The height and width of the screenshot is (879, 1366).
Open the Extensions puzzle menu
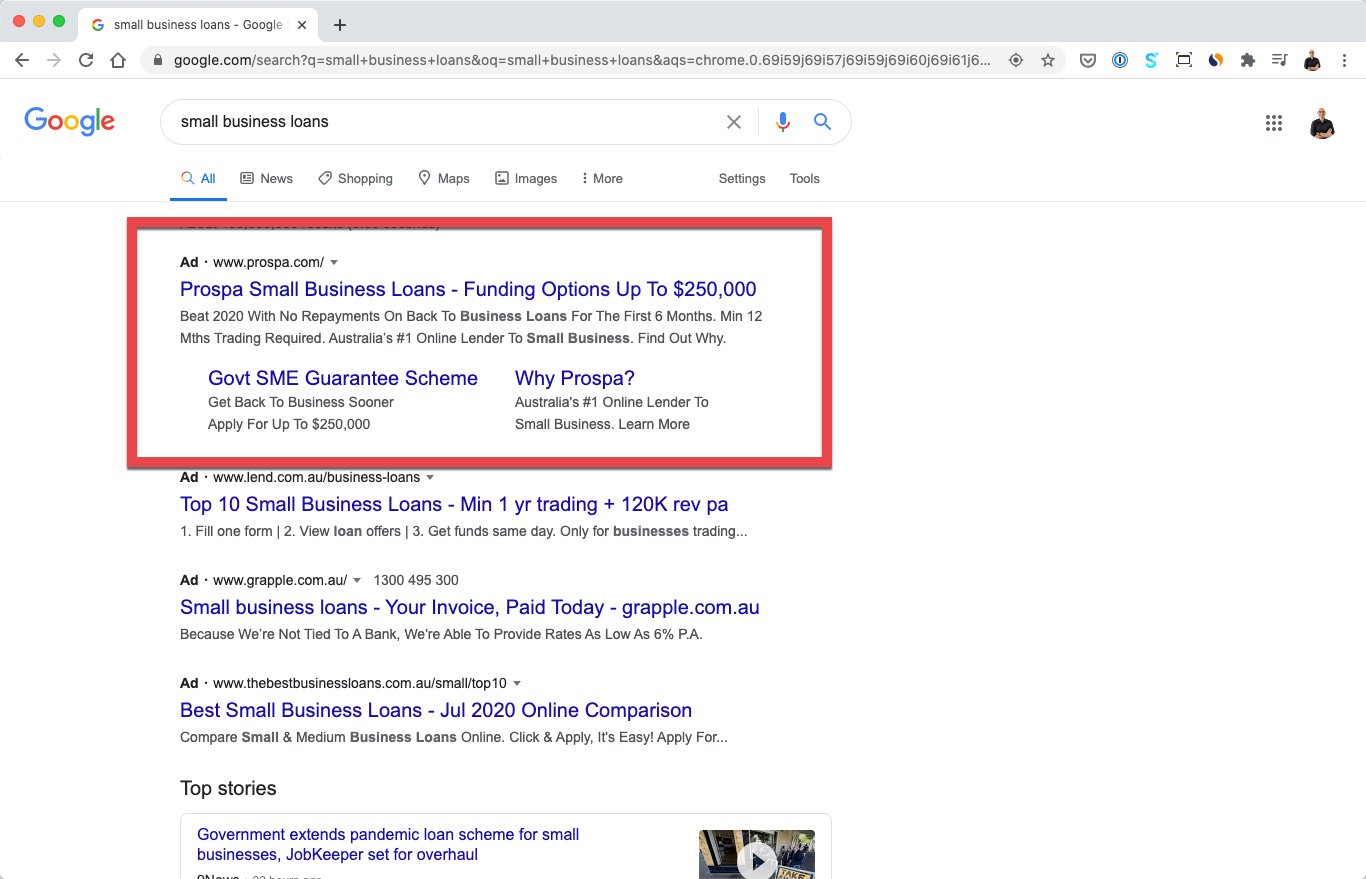tap(1248, 60)
